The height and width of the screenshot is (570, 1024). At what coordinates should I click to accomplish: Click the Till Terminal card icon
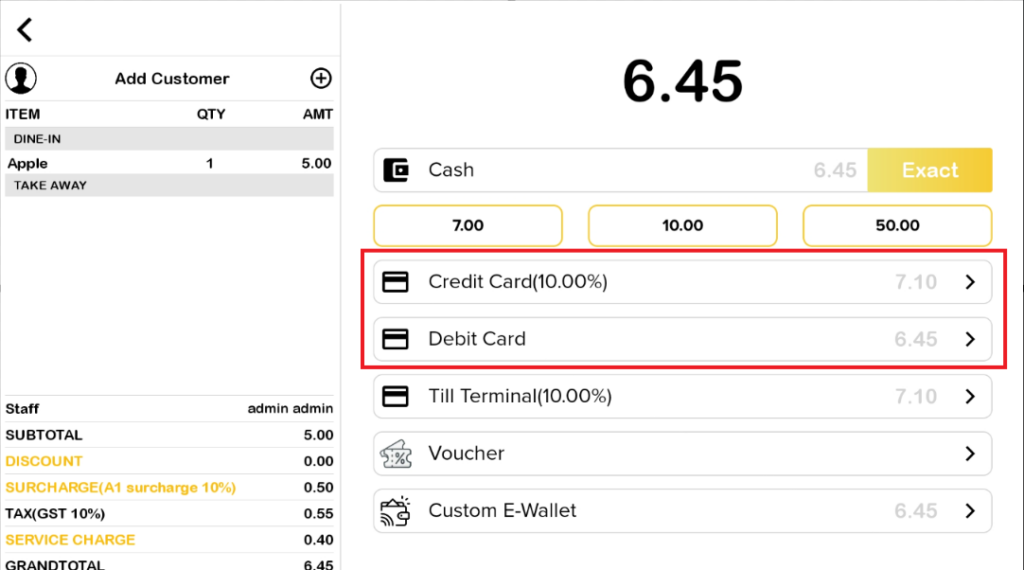397,396
